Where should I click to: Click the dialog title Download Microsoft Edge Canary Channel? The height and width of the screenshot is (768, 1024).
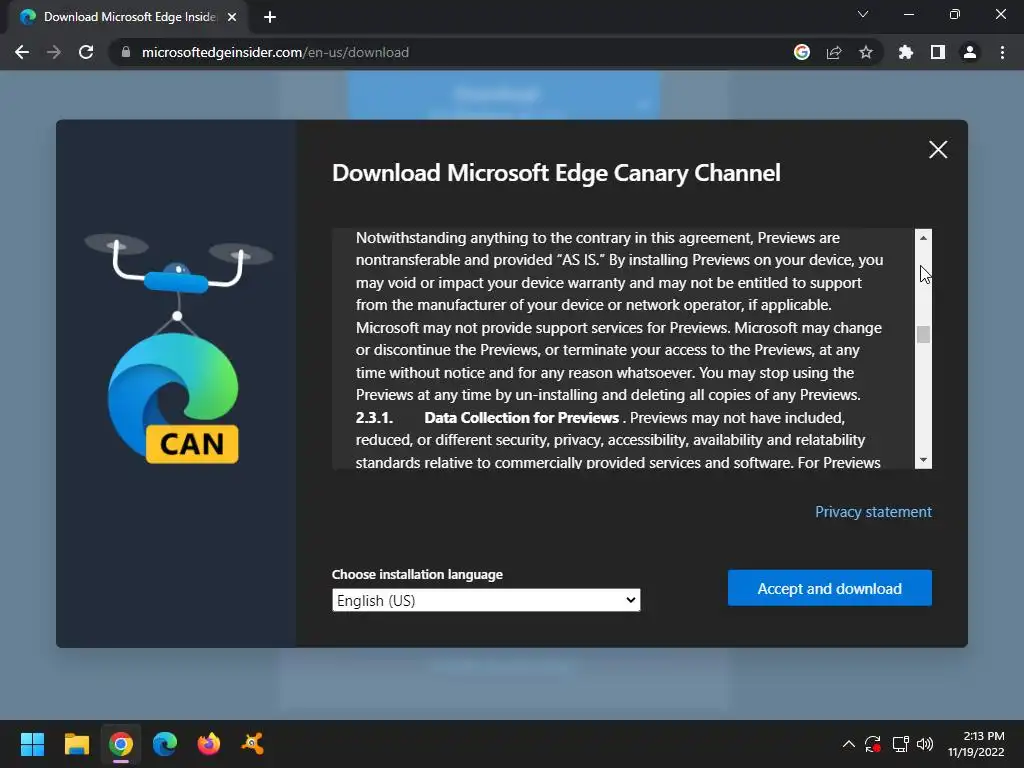(556, 173)
